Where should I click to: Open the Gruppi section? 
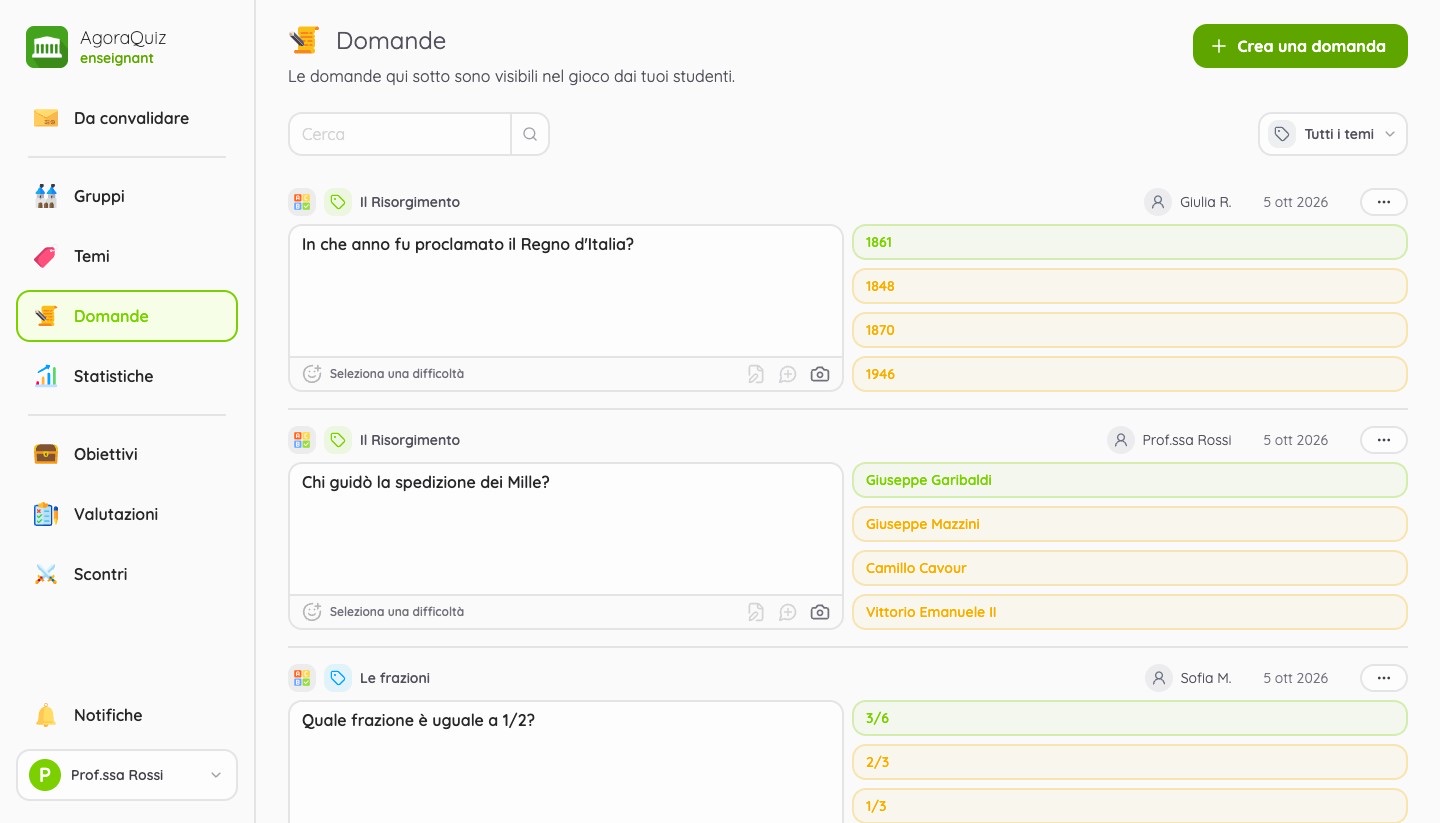[127, 196]
